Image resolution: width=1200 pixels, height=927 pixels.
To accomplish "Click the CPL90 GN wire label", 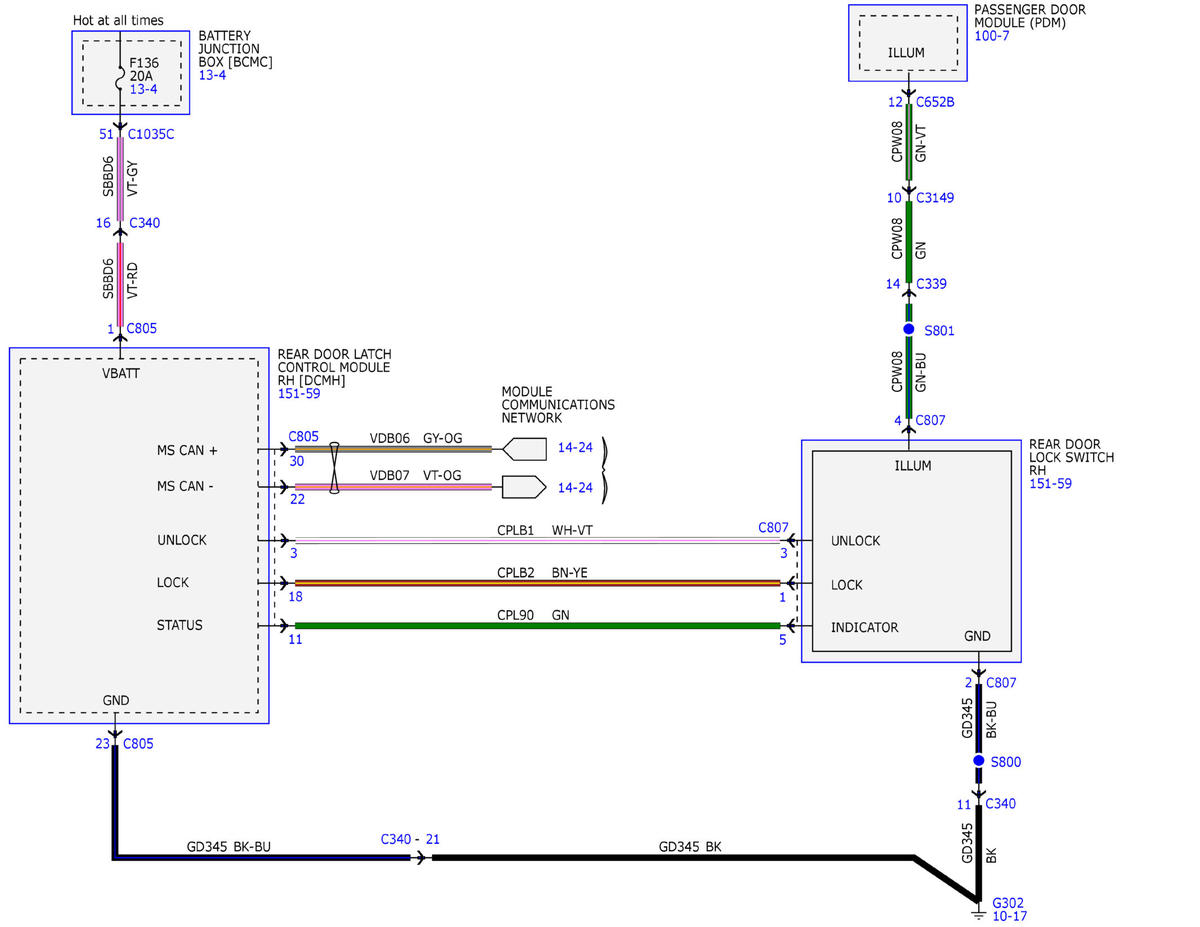I will 534,615.
